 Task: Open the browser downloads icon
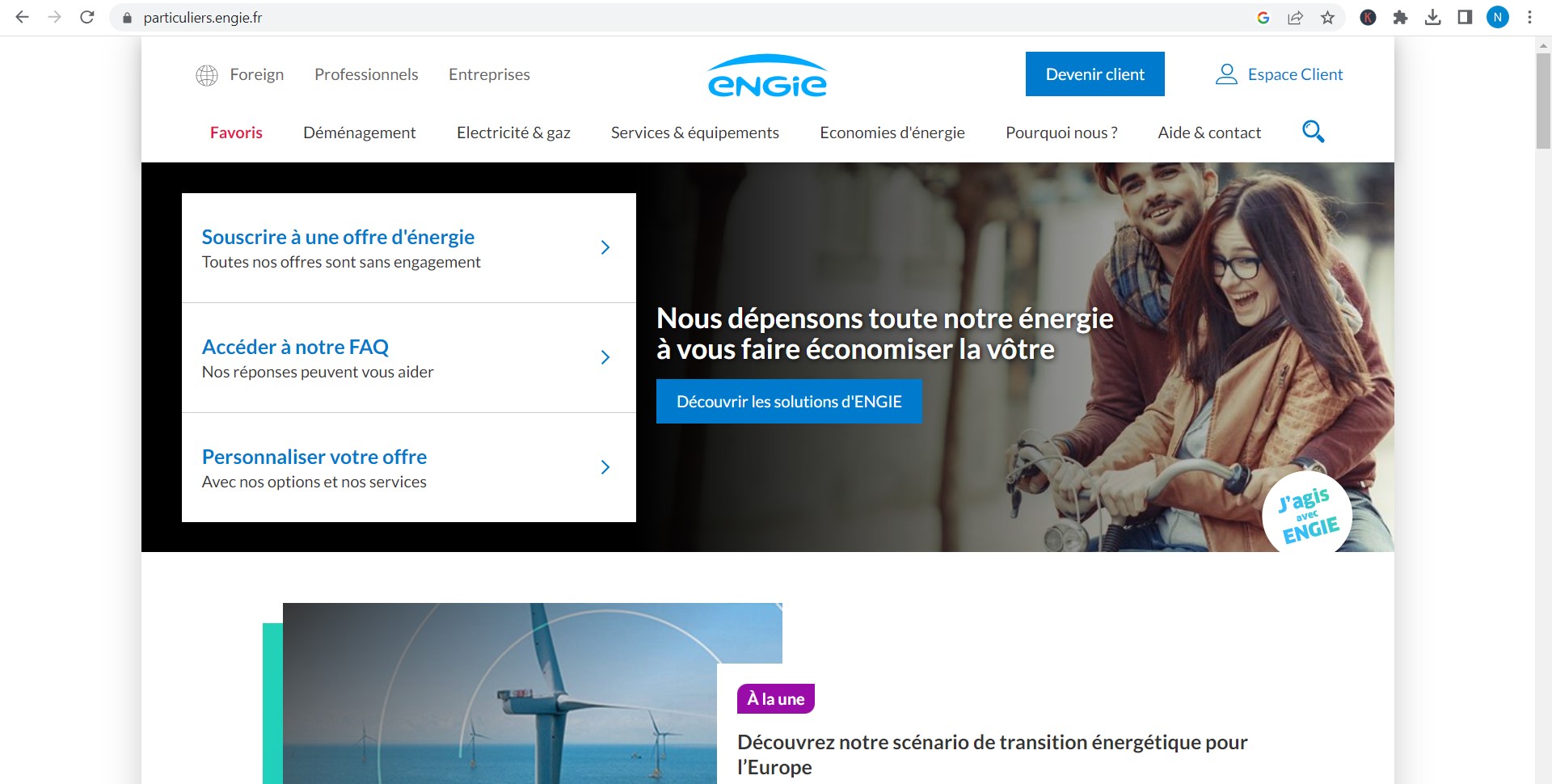tap(1432, 18)
